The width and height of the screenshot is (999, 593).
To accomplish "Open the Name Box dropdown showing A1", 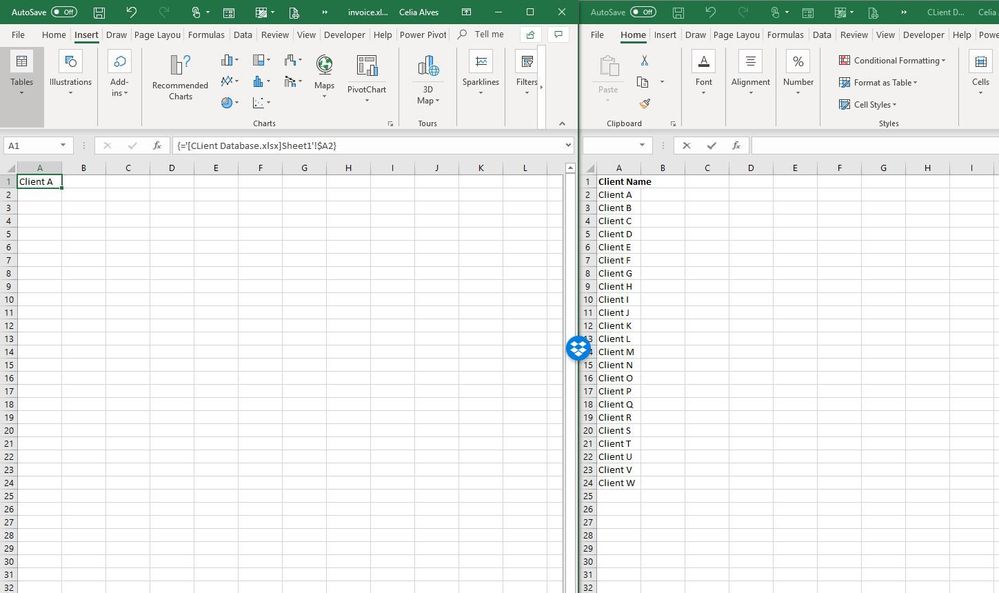I will 63,145.
